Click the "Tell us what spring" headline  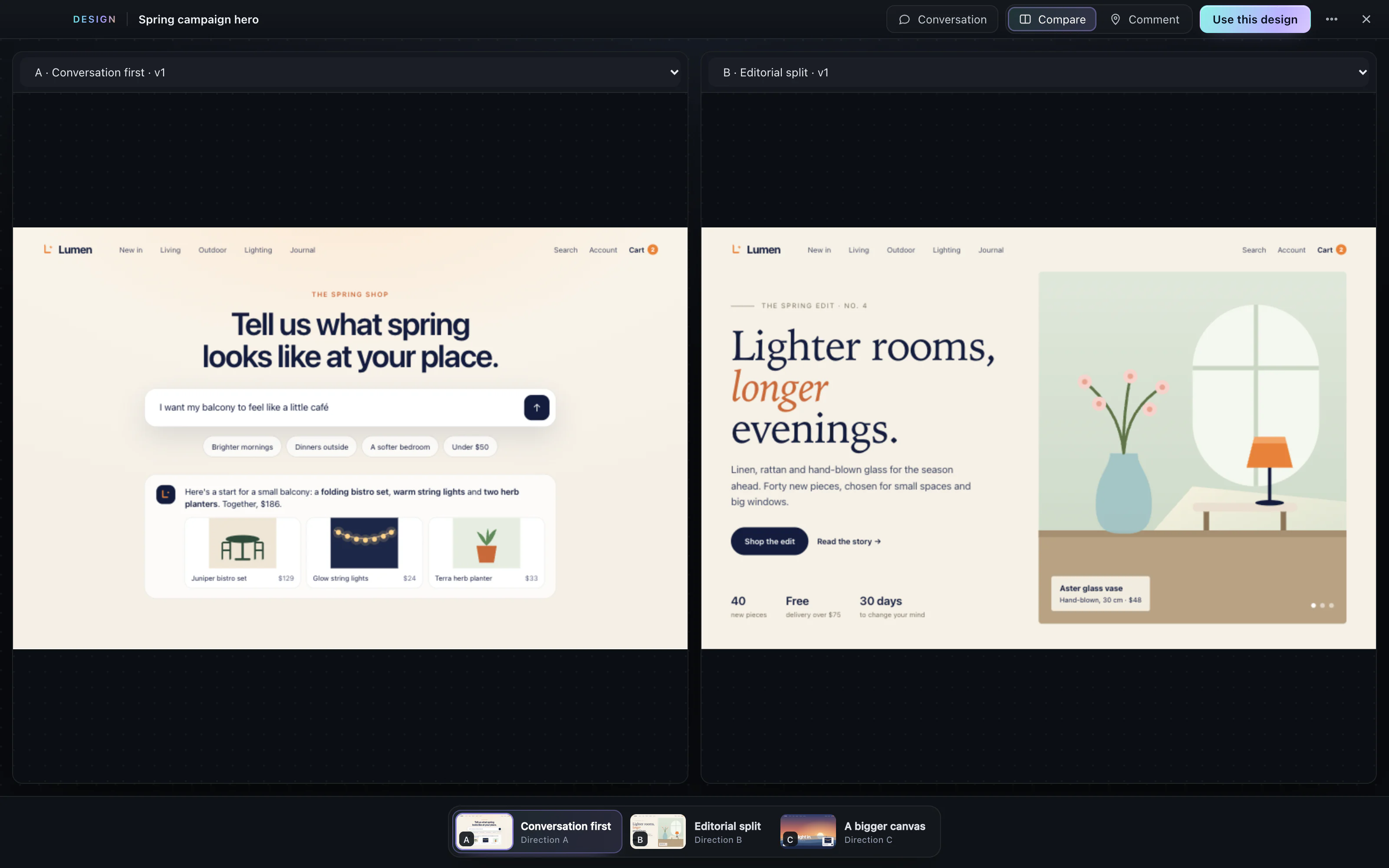click(350, 324)
